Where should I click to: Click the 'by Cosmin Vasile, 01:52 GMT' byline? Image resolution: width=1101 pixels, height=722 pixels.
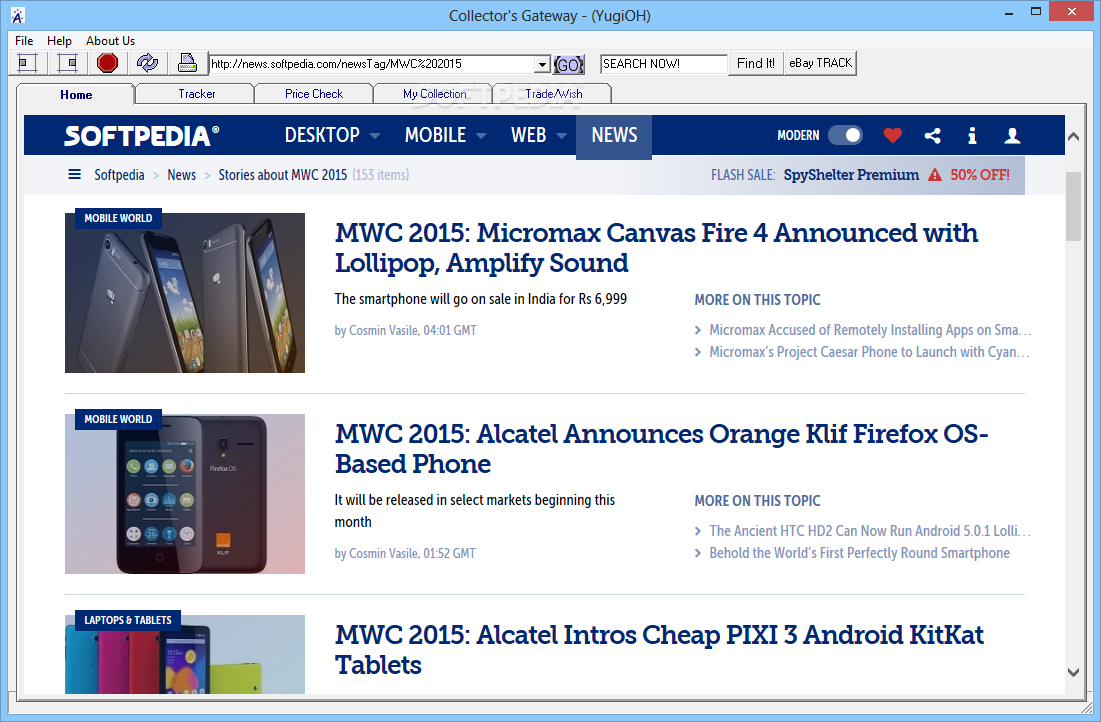click(x=405, y=553)
